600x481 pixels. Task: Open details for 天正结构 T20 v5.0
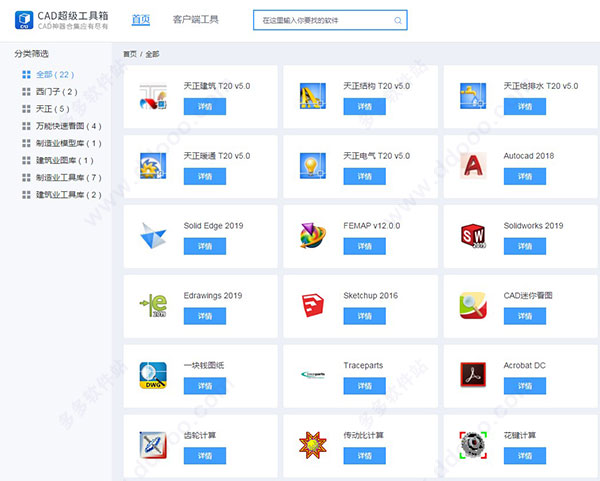(x=364, y=106)
